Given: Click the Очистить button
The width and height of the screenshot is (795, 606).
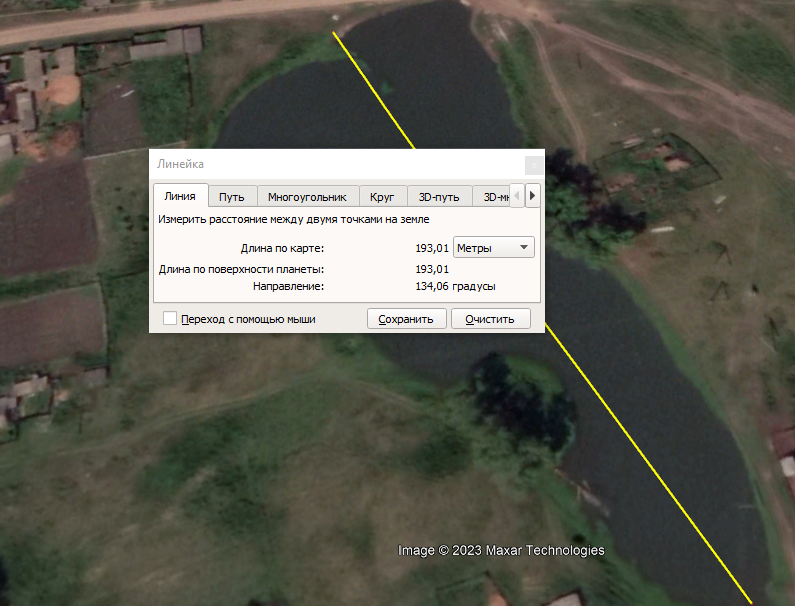Looking at the screenshot, I should 490,318.
